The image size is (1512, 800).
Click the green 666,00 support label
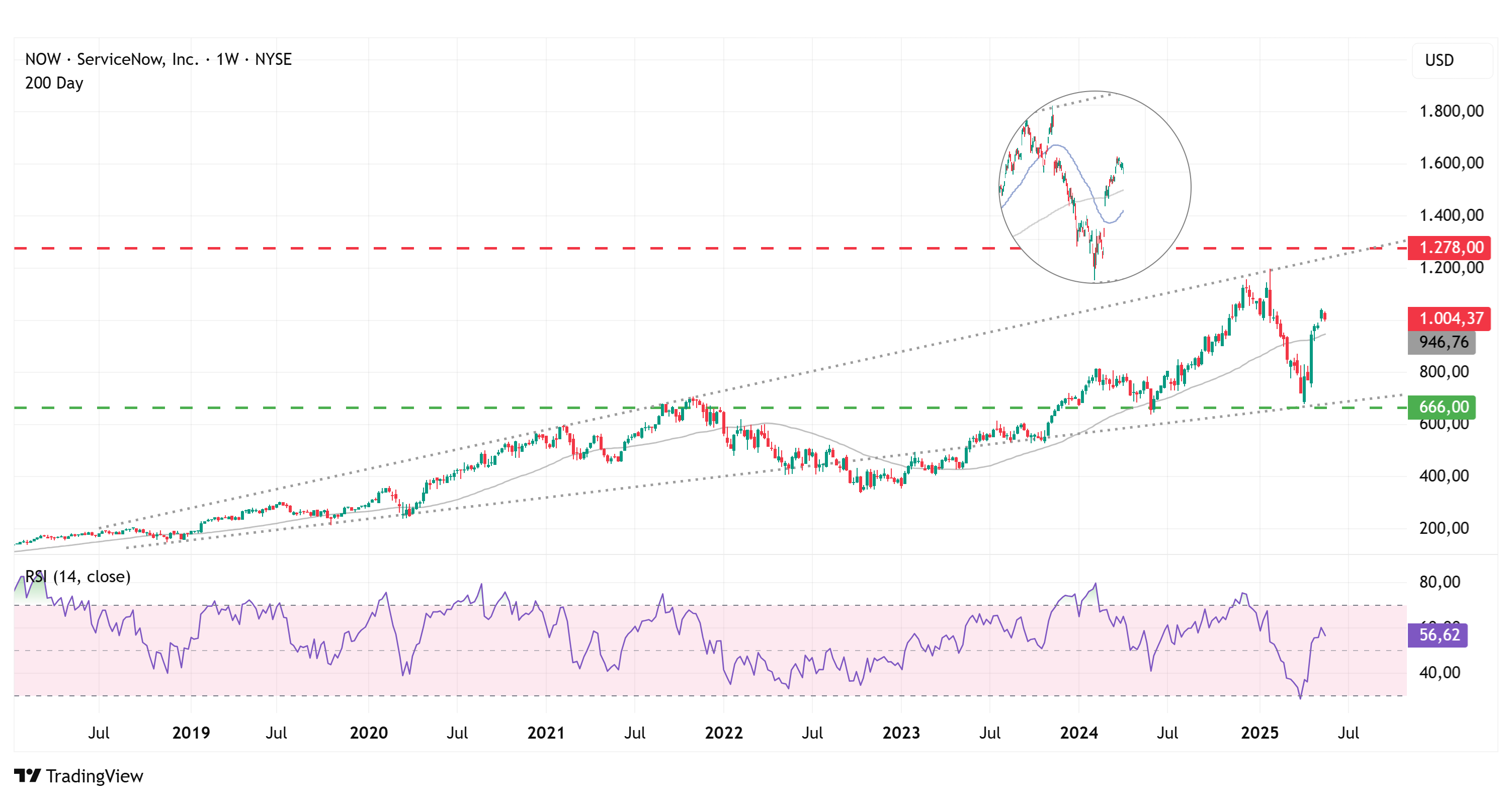pyautogui.click(x=1442, y=407)
